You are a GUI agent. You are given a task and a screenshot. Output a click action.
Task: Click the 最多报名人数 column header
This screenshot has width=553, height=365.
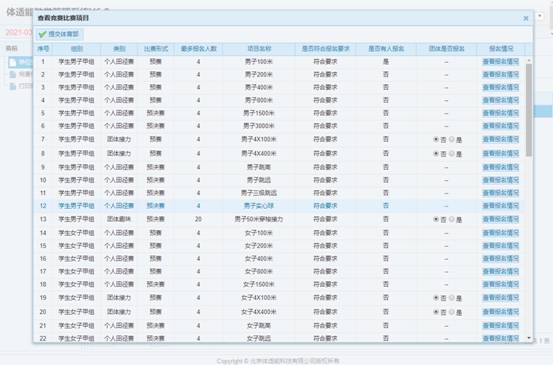coord(198,49)
